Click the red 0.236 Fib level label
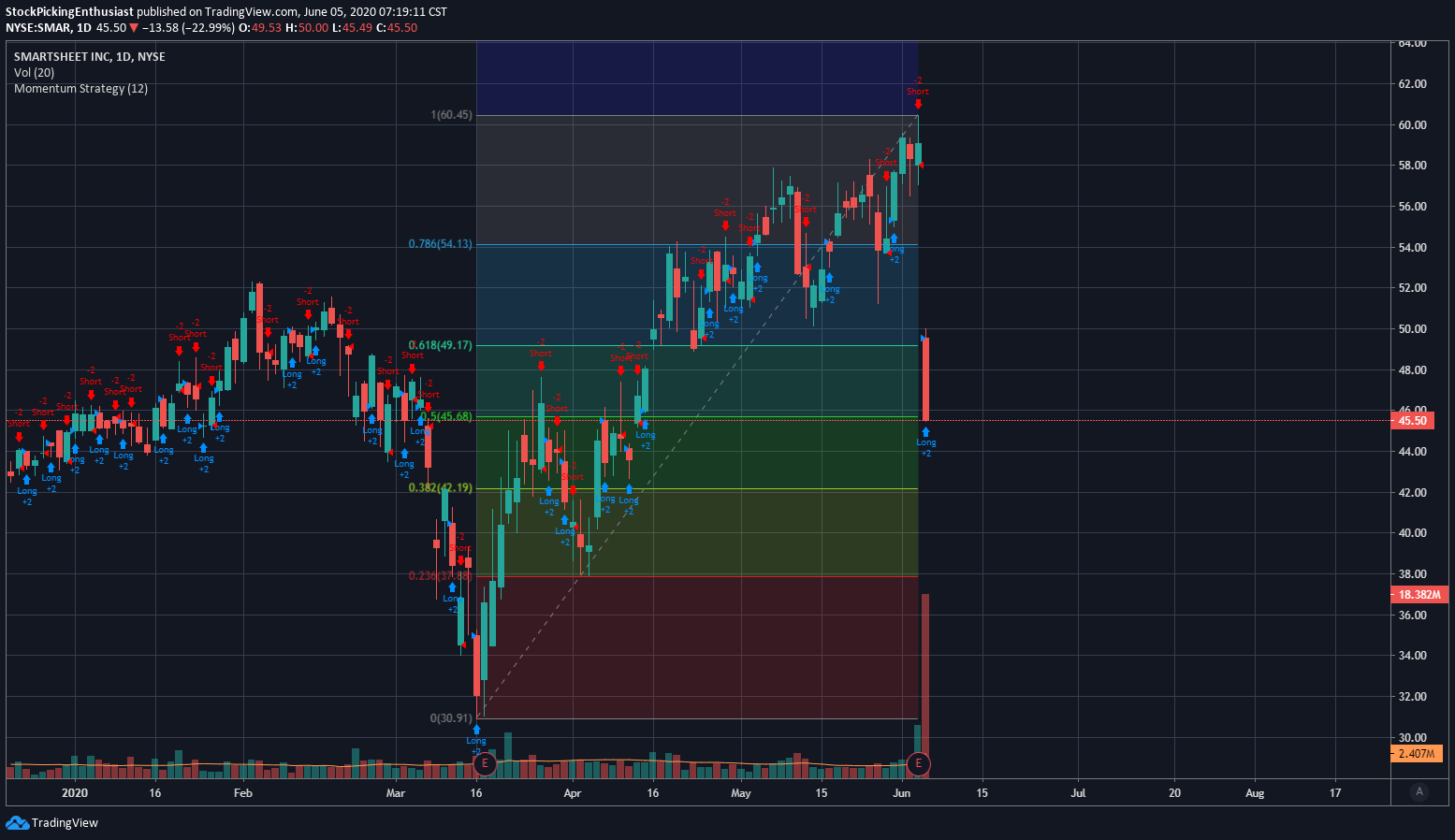Image resolution: width=1455 pixels, height=840 pixels. 440,576
